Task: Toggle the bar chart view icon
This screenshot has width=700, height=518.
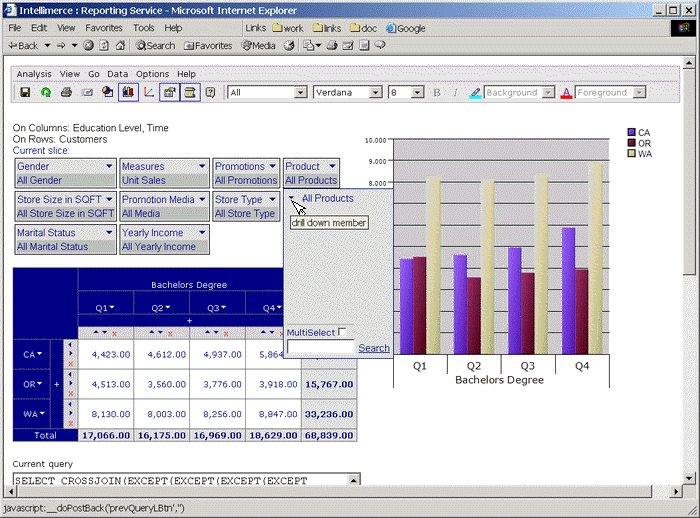Action: [x=128, y=92]
